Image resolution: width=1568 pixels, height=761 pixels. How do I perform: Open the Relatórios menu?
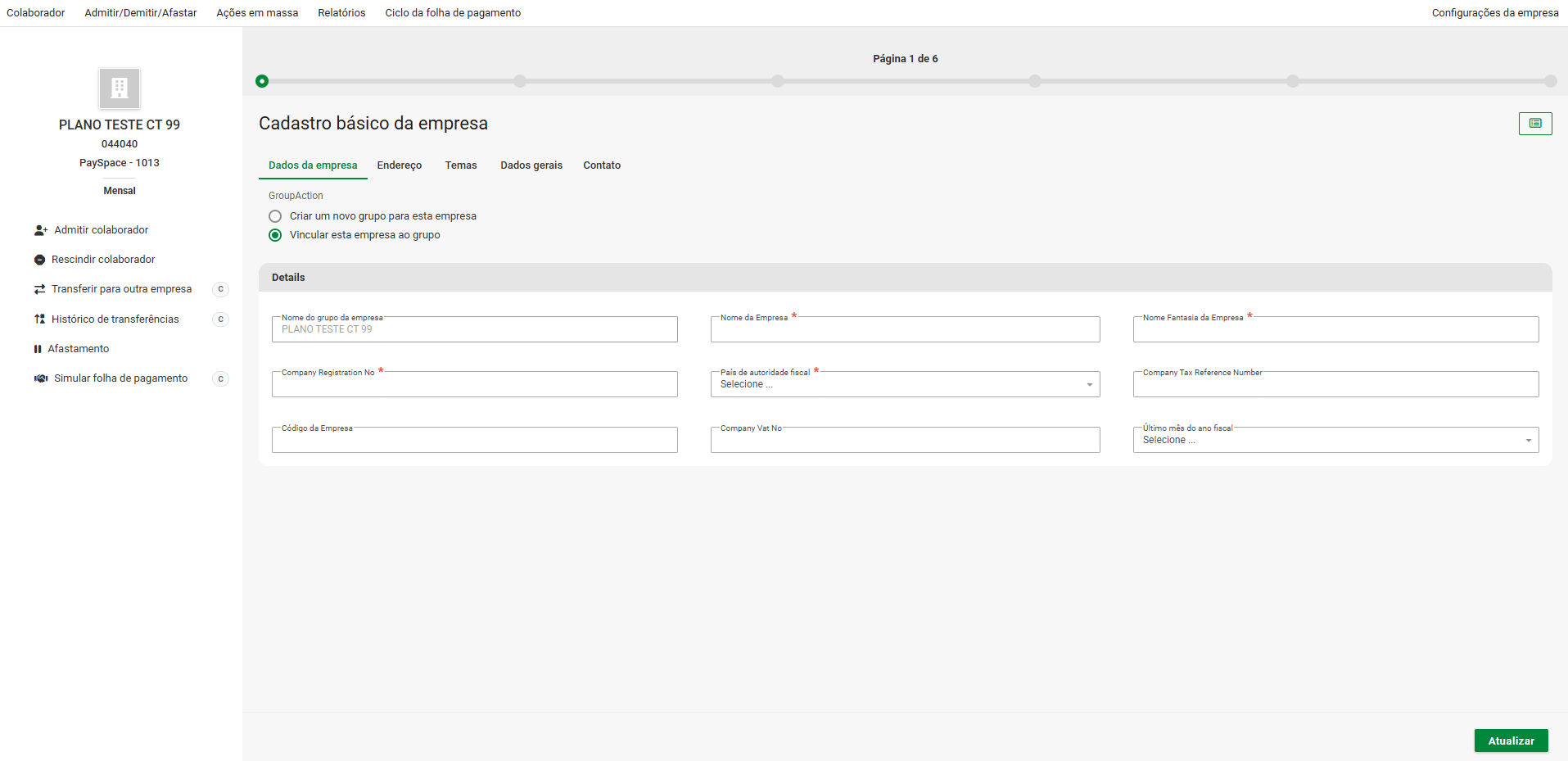341,13
